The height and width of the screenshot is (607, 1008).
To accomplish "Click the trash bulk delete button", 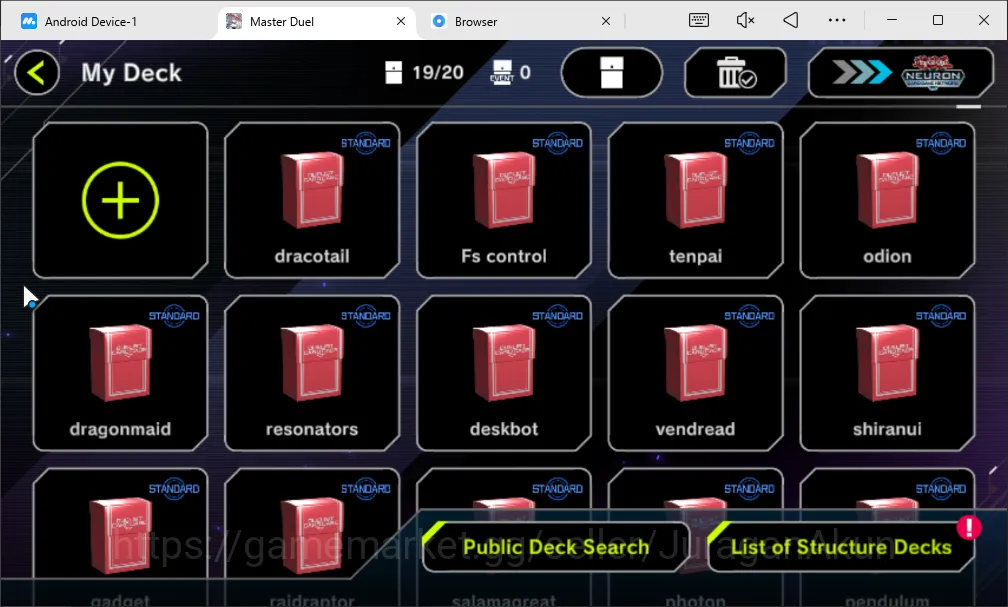I will click(x=735, y=73).
